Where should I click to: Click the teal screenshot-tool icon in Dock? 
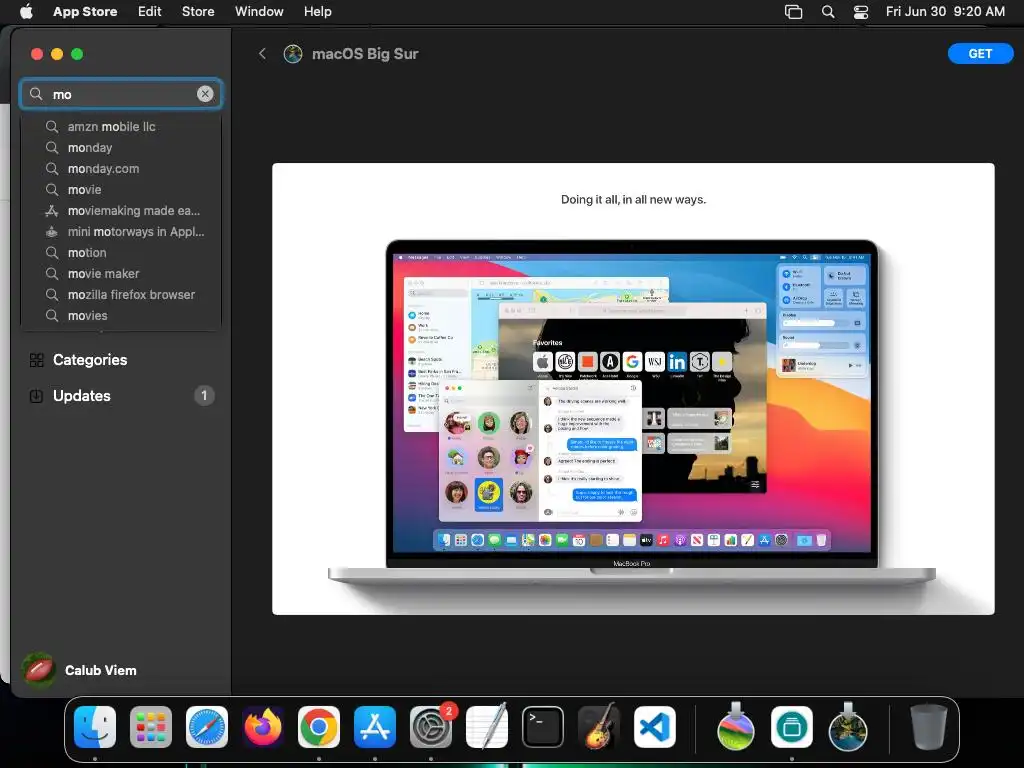pos(792,727)
